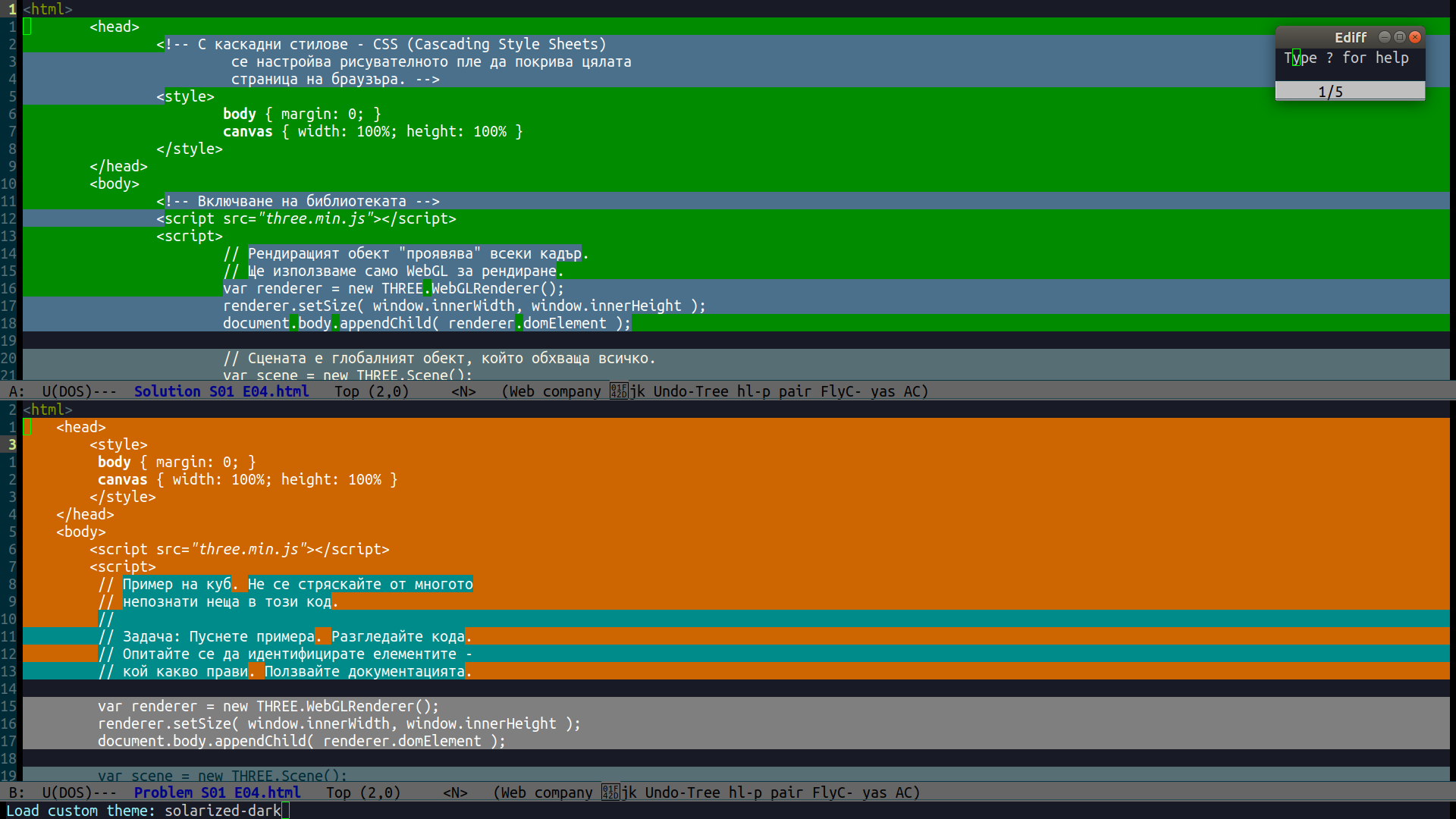Toggle the <N> indicator in buffer A's mode line
The height and width of the screenshot is (819, 1456).
[463, 391]
